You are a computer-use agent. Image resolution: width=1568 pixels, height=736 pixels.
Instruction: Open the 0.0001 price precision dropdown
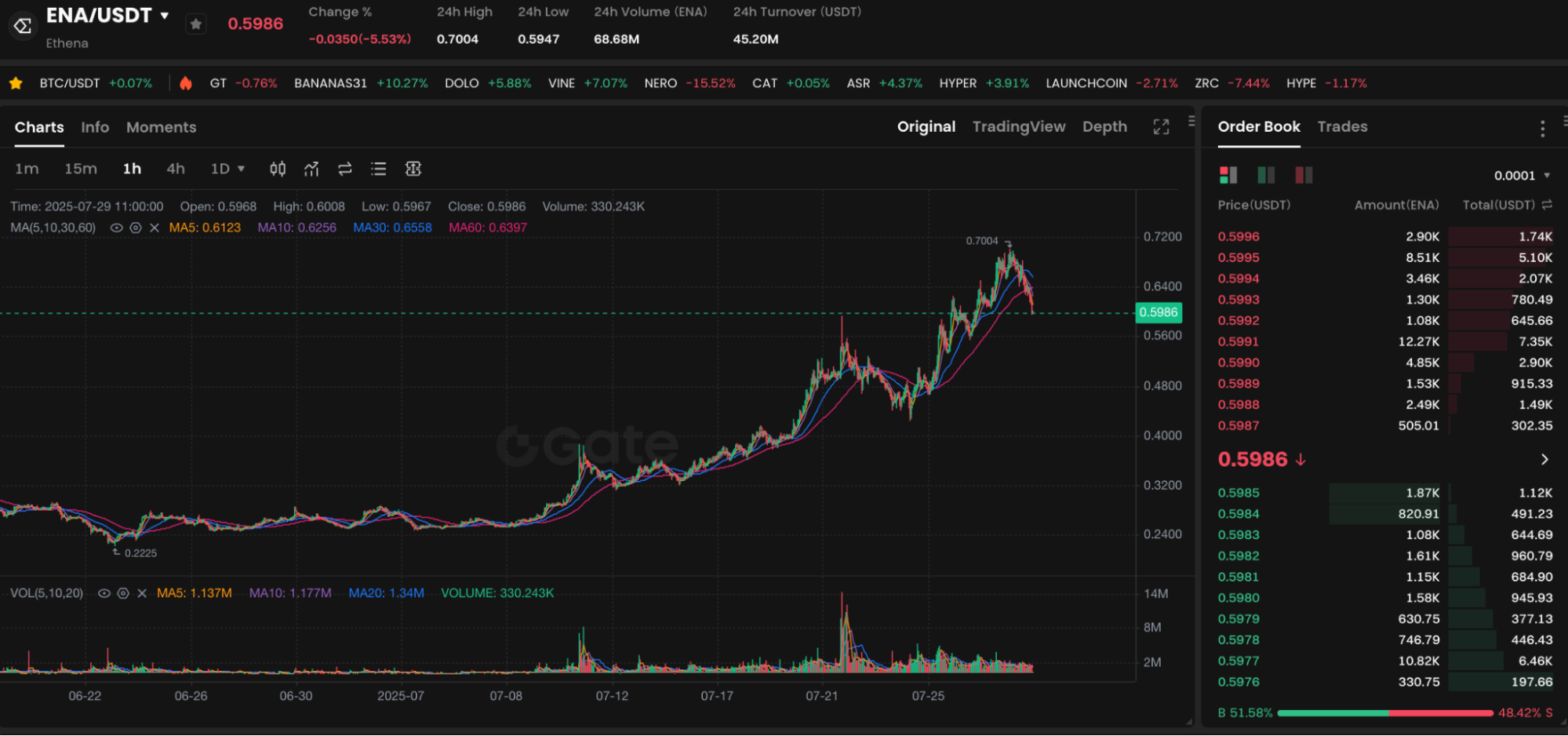(1522, 176)
